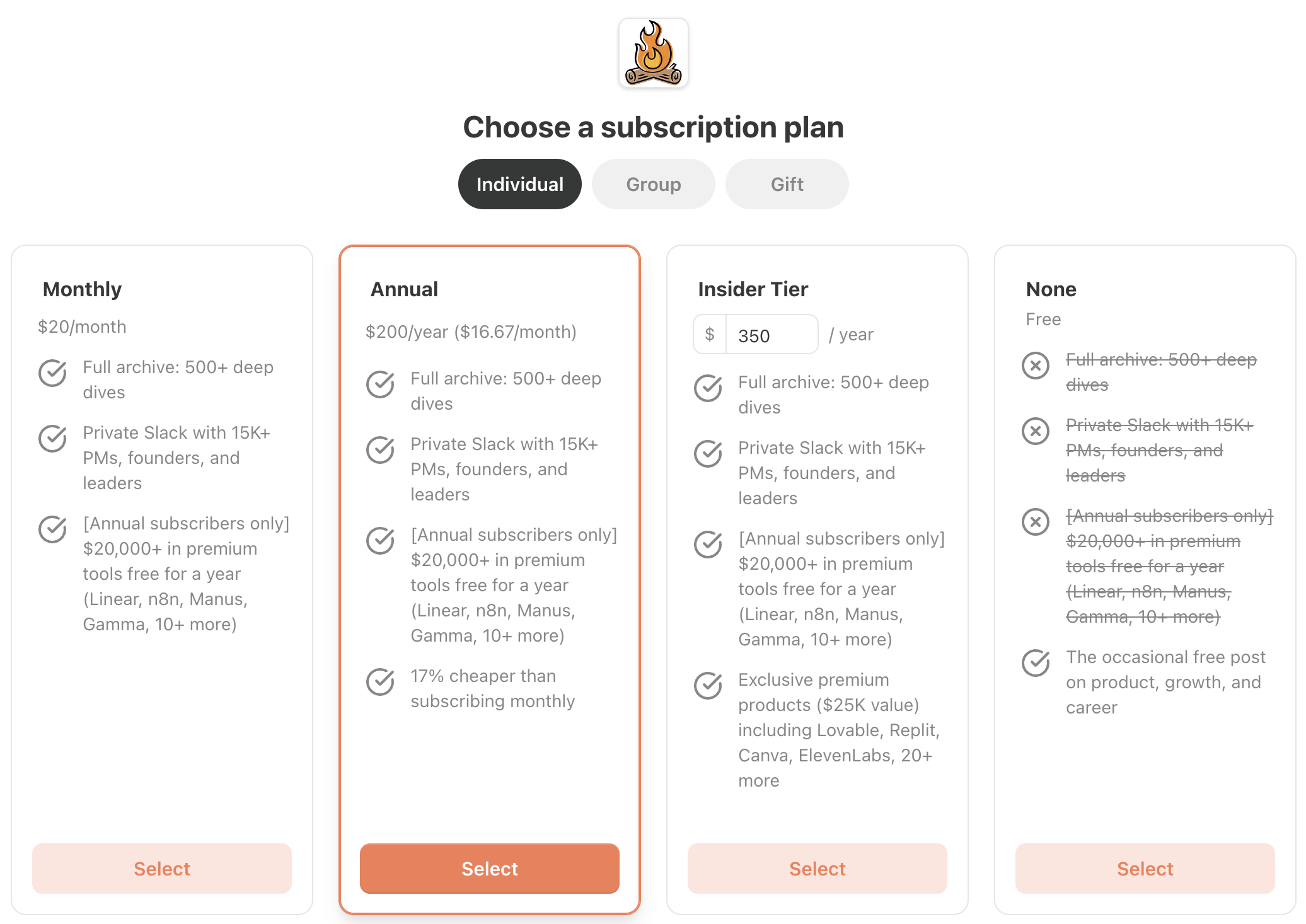Click the checkmark next to 17% cheaper than monthly

(380, 681)
